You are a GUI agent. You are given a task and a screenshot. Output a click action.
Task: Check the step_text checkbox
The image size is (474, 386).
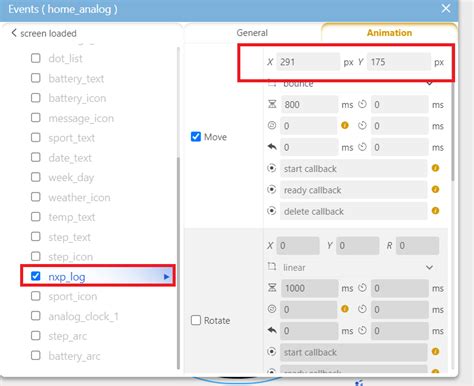[x=36, y=237]
